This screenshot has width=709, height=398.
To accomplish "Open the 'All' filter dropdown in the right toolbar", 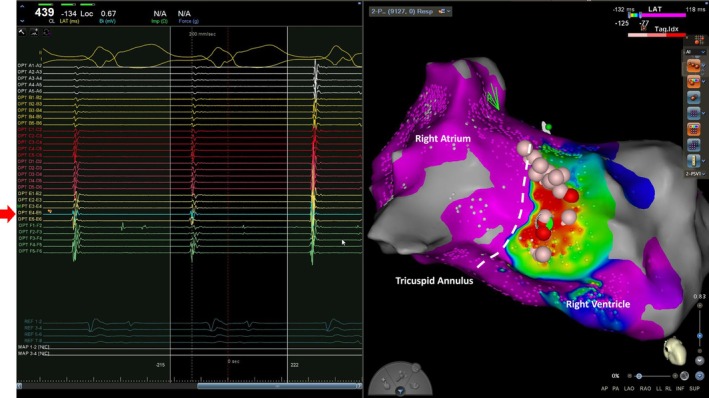I will coord(695,52).
